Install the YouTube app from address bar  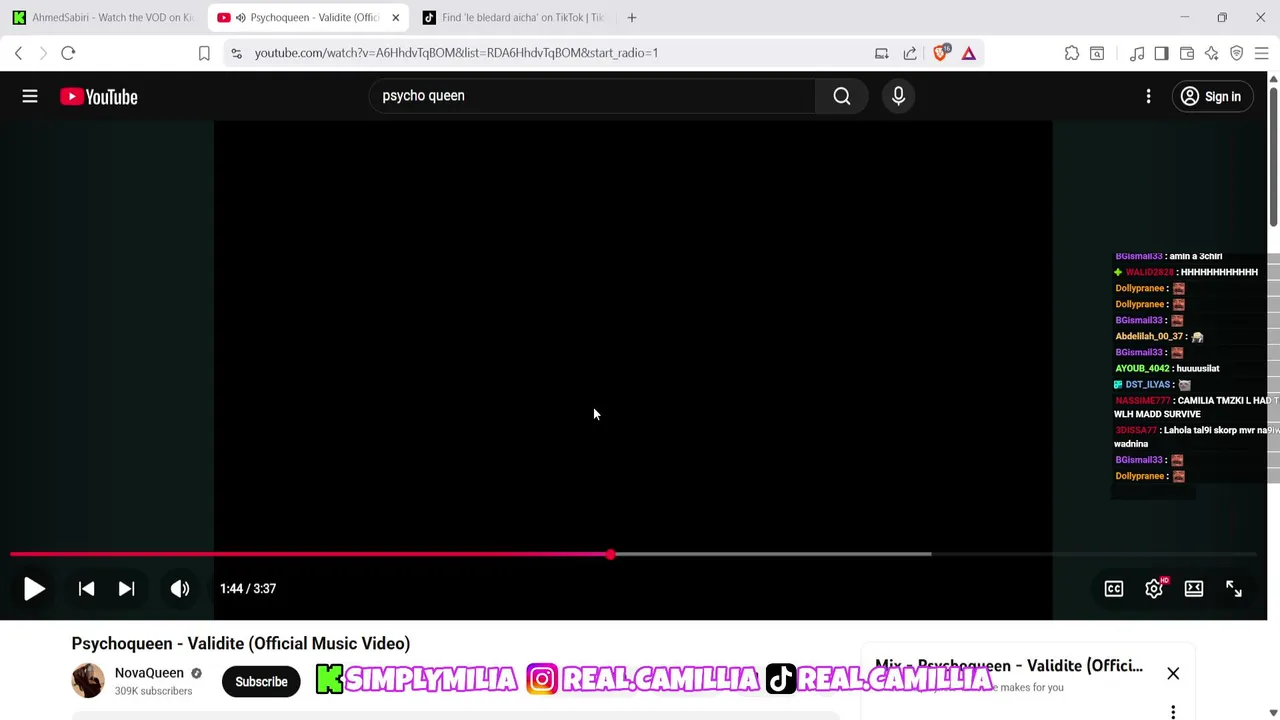point(882,53)
